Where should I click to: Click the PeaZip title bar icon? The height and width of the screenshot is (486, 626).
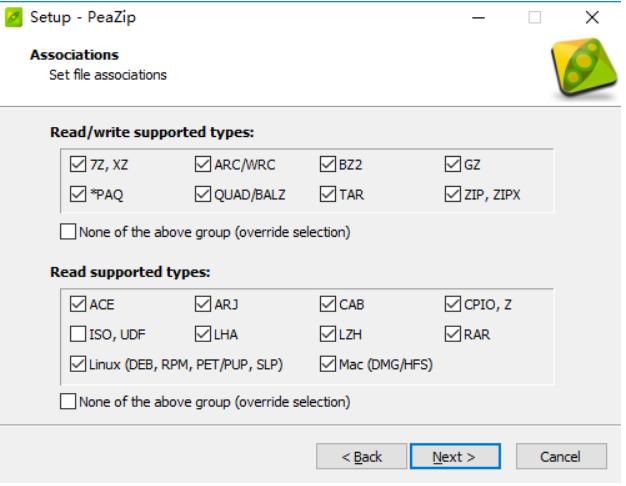coord(13,16)
